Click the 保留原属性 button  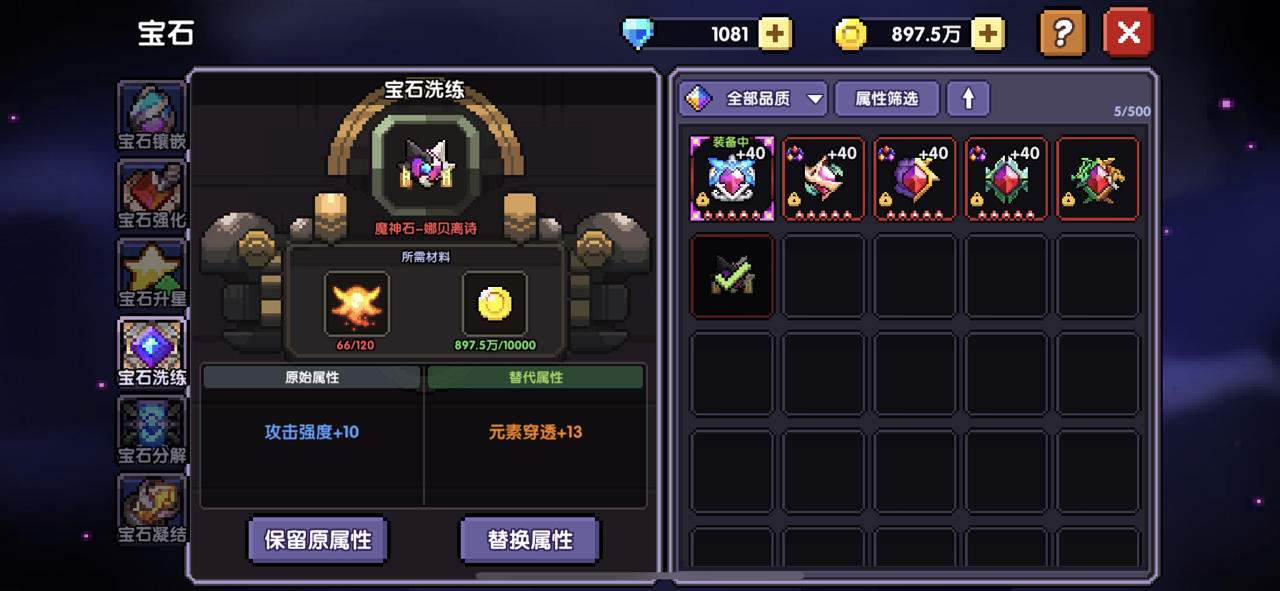point(318,540)
